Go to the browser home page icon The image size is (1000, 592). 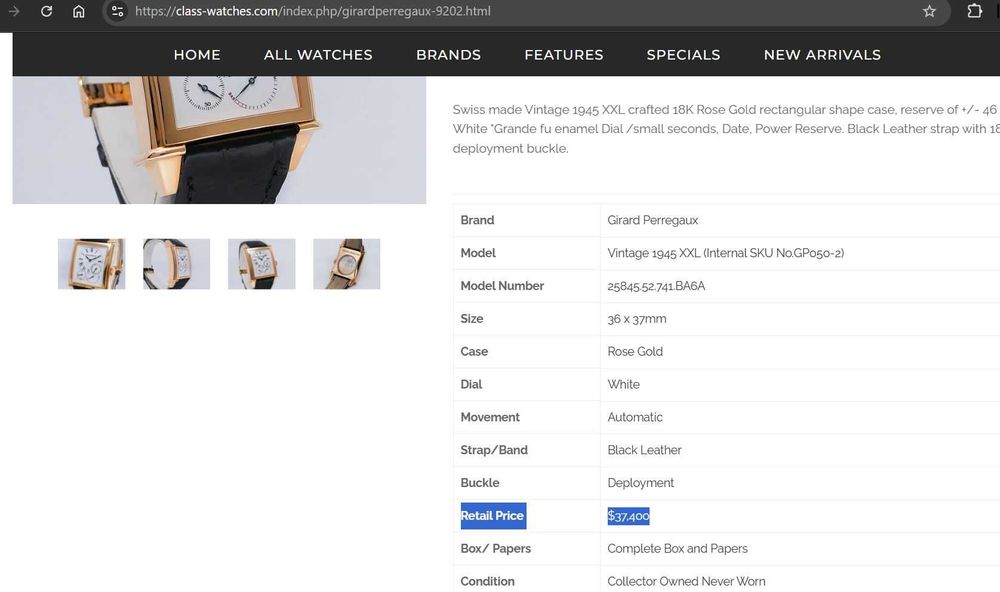coord(78,11)
